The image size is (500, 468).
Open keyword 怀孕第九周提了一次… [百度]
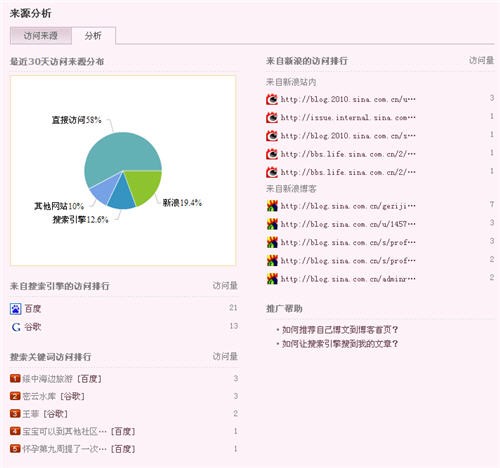click(79, 449)
